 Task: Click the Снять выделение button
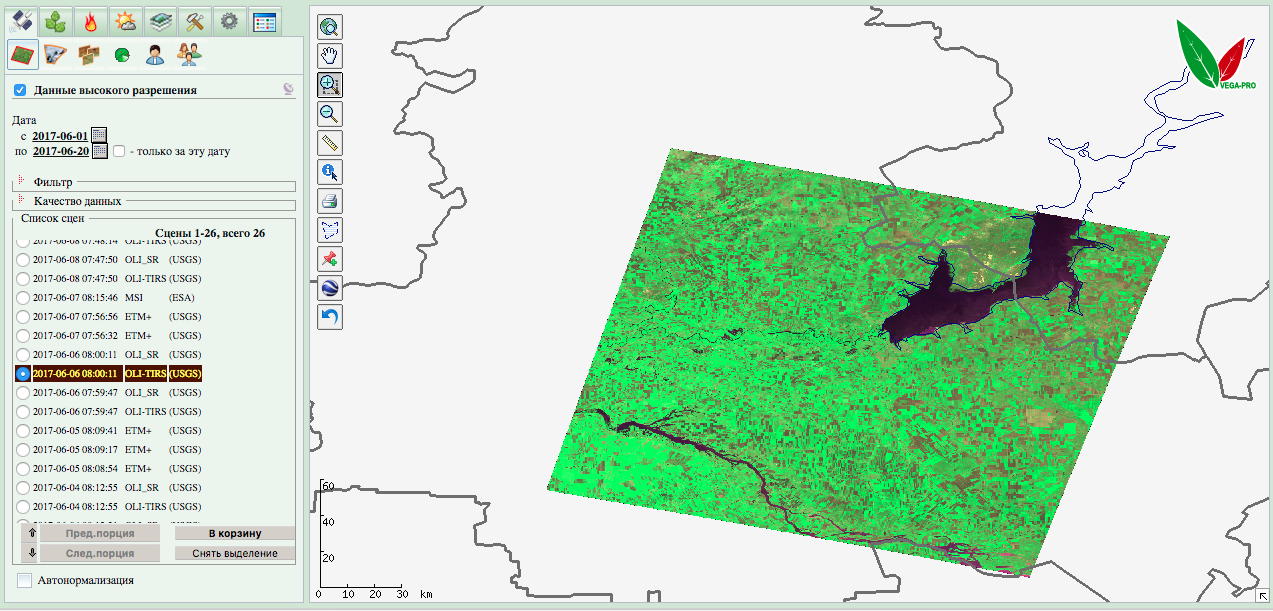tap(235, 553)
